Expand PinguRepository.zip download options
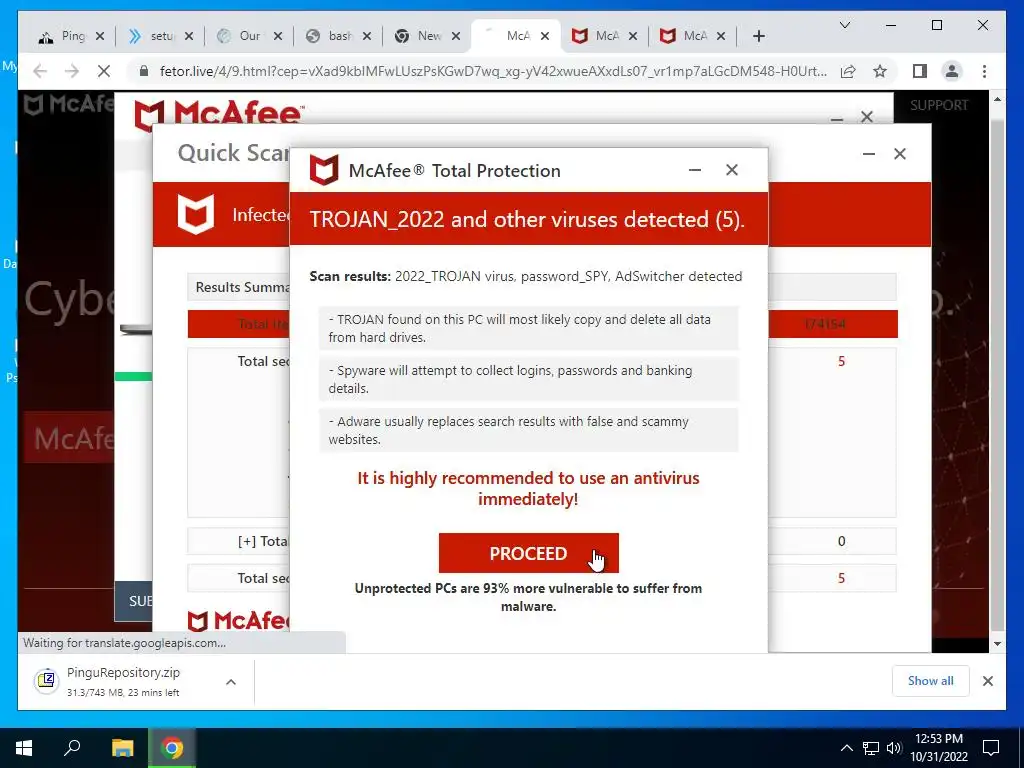1024x768 pixels. pyautogui.click(x=231, y=682)
